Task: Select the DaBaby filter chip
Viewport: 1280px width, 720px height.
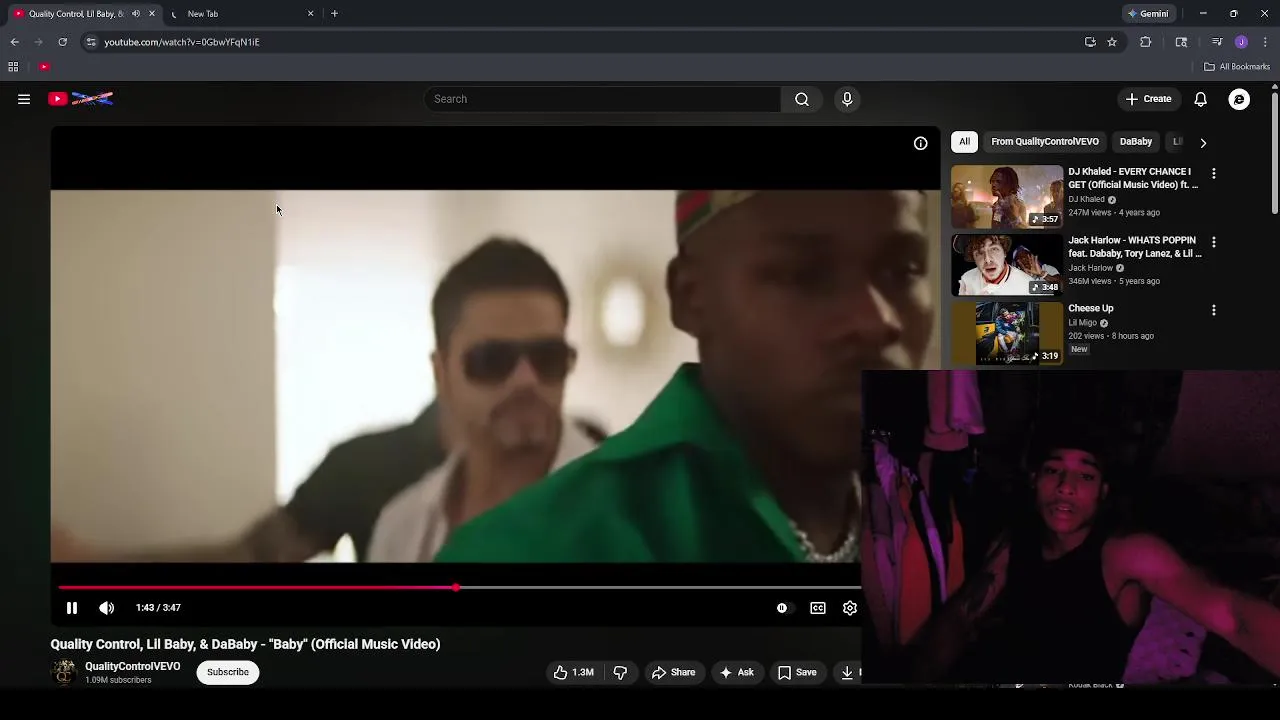Action: (x=1136, y=142)
